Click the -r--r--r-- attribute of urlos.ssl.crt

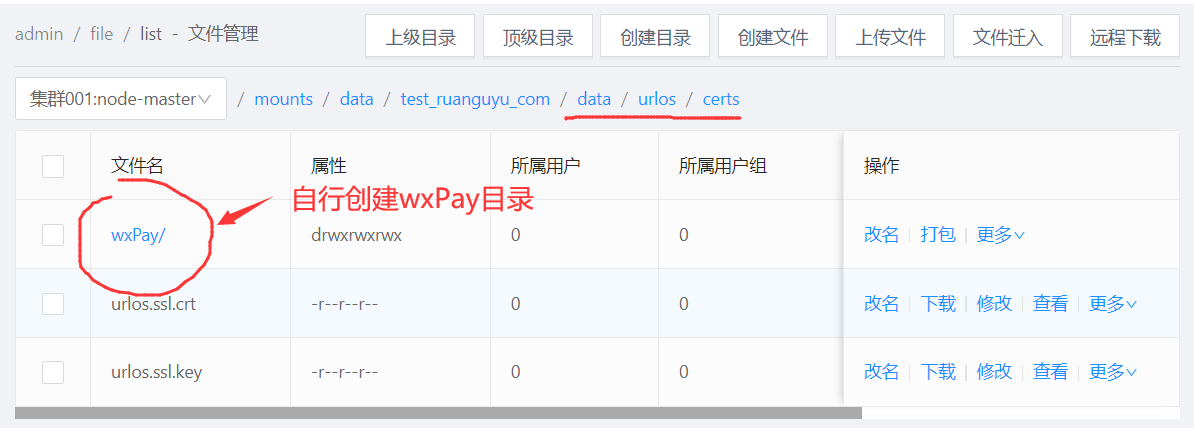click(344, 304)
